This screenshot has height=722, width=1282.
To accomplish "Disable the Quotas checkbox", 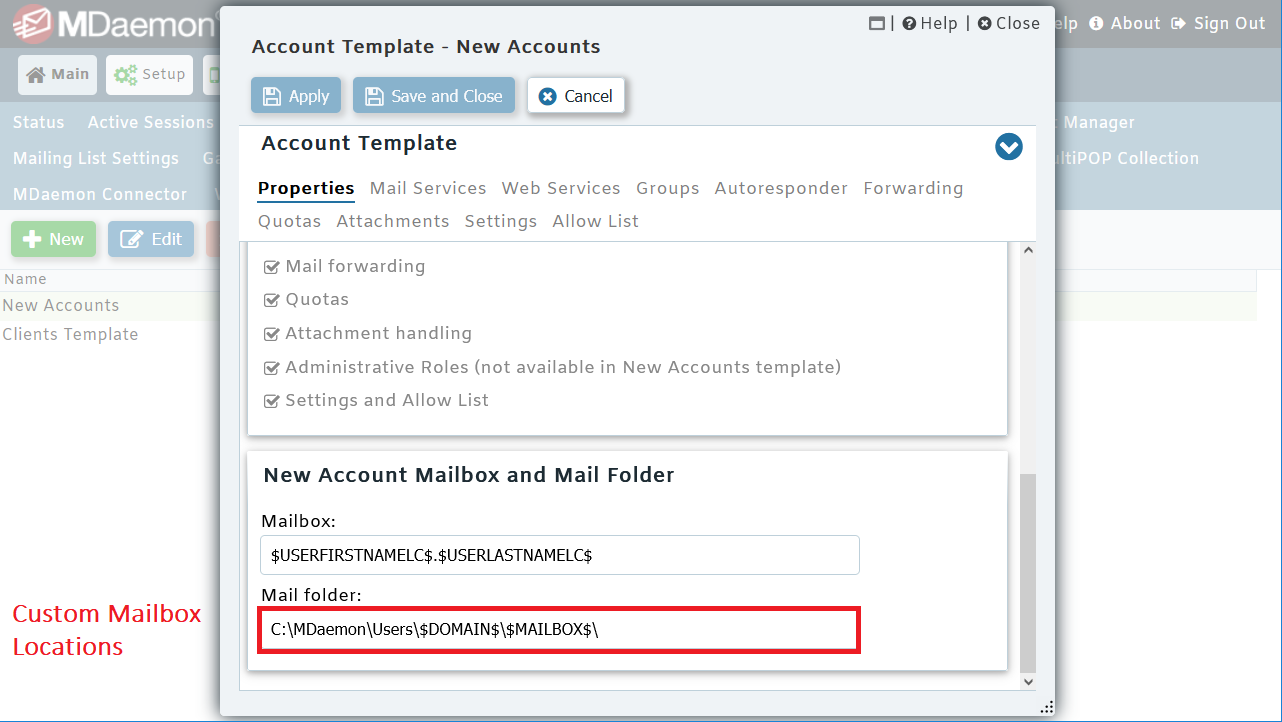I will point(271,299).
